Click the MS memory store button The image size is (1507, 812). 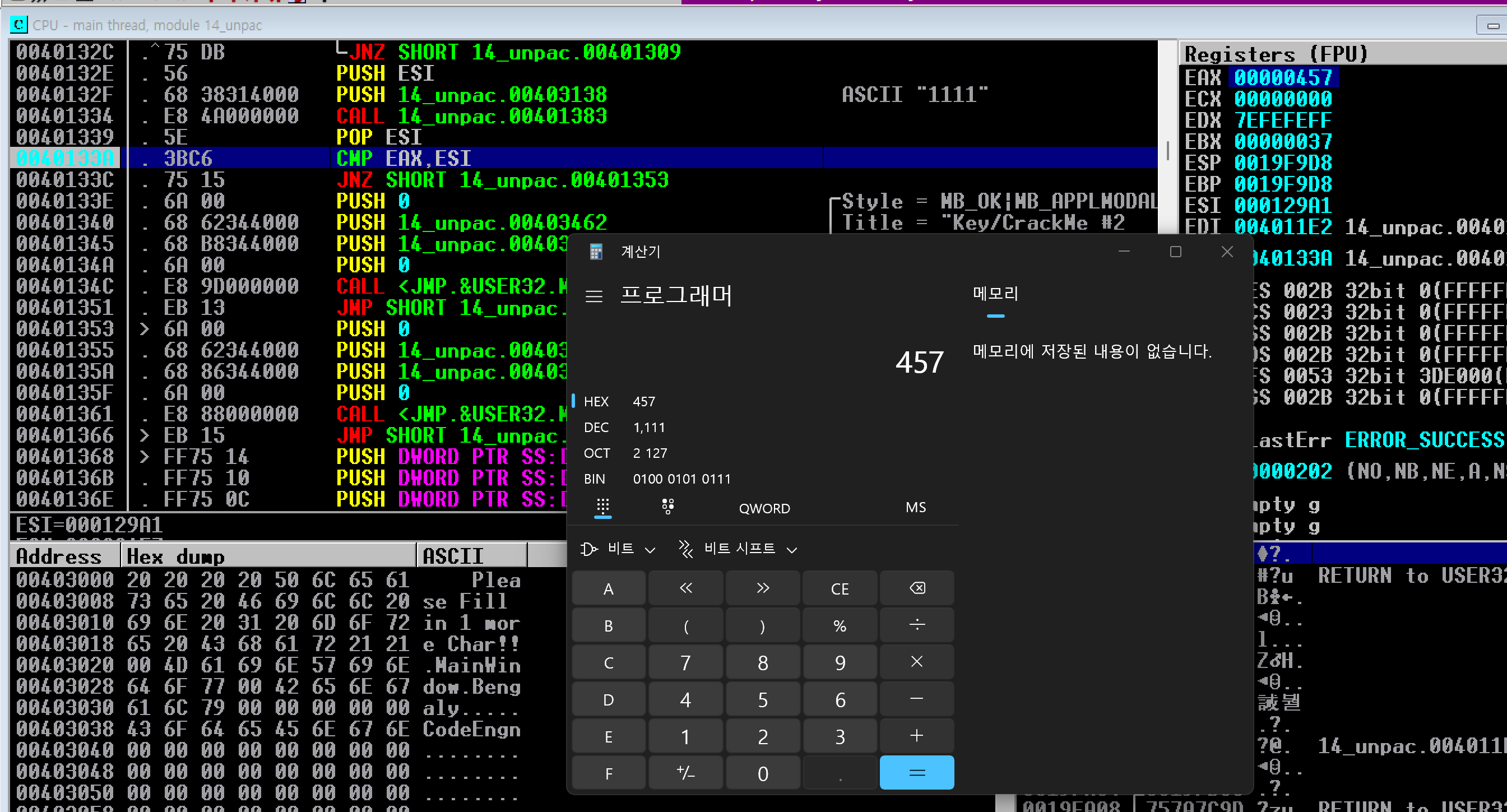tap(916, 507)
